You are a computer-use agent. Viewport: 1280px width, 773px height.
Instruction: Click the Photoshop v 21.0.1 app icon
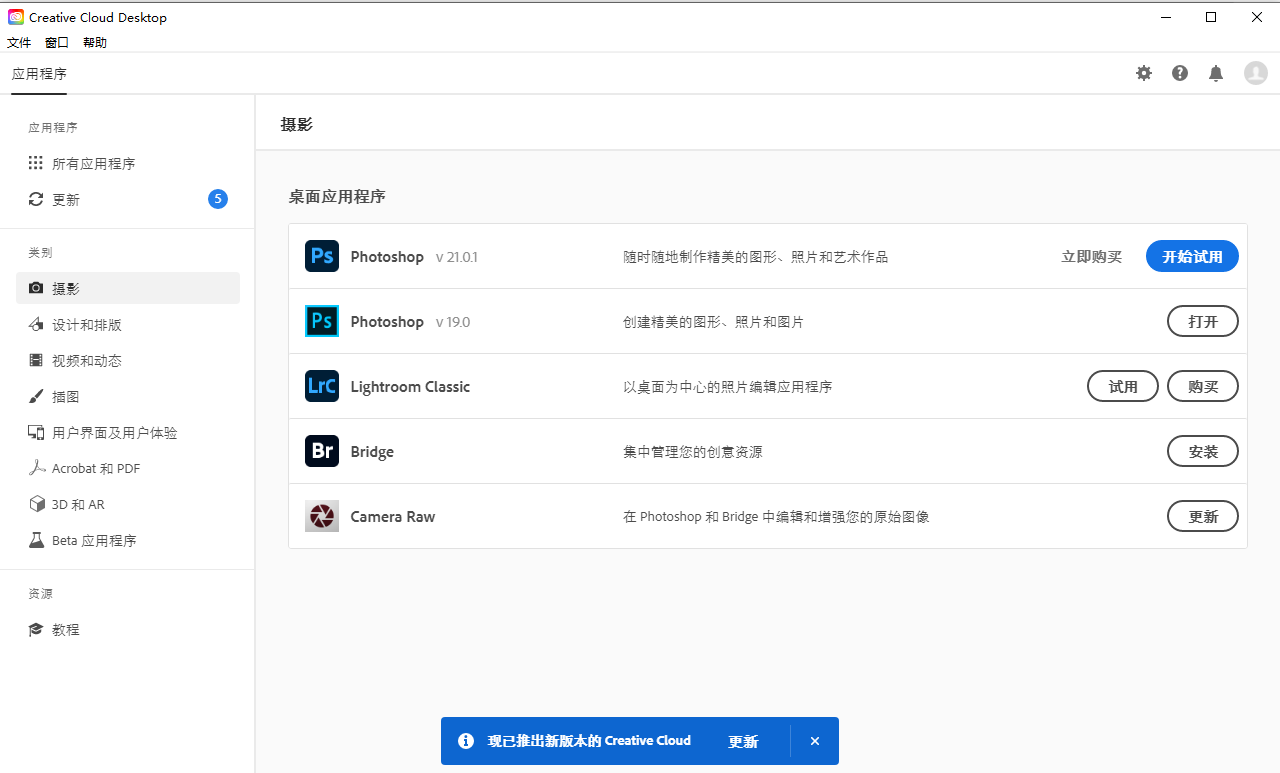coord(322,256)
